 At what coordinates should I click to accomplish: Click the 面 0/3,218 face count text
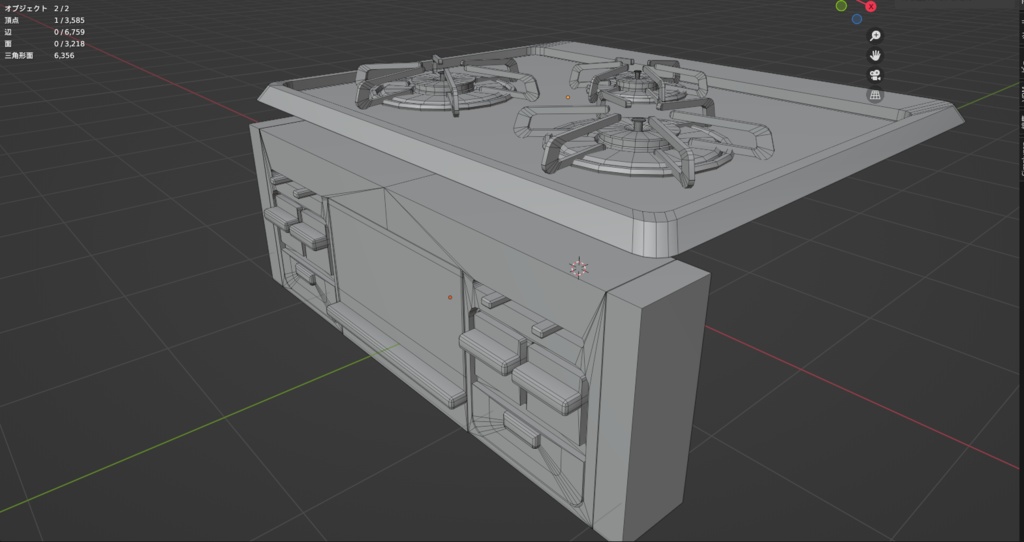44,44
